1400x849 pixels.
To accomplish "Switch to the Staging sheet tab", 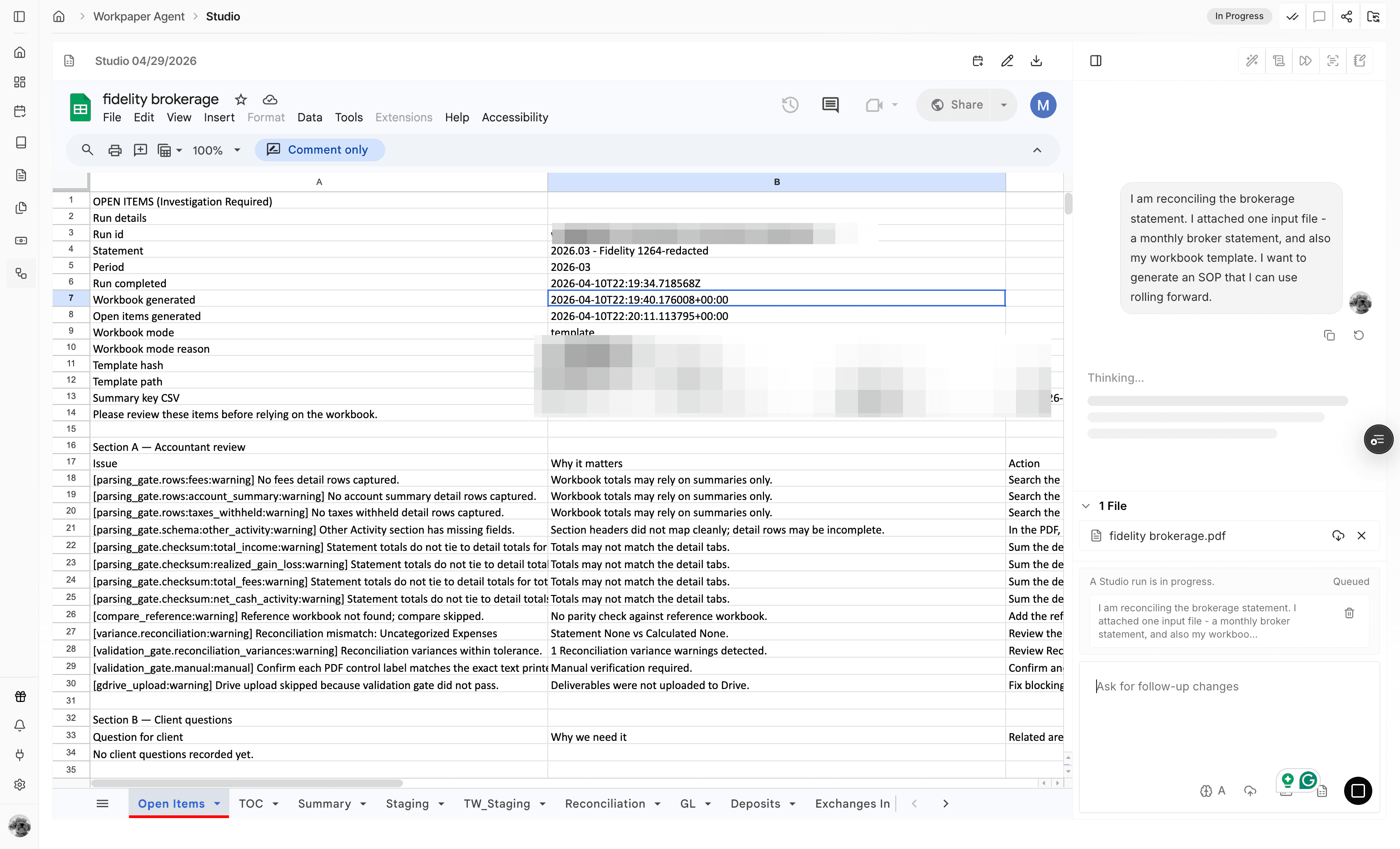I will tap(407, 804).
